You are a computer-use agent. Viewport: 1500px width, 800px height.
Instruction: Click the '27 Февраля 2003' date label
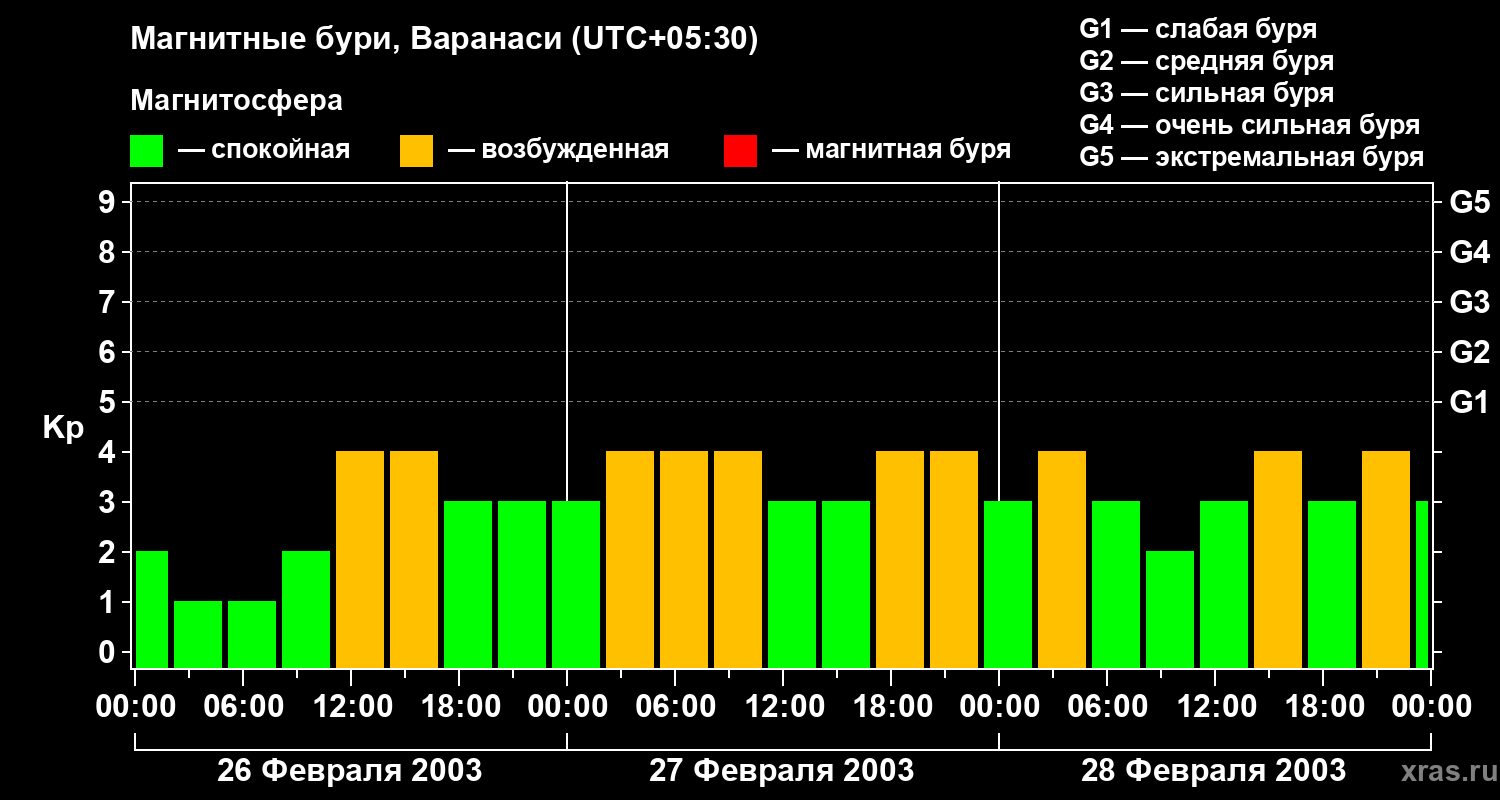coord(782,771)
